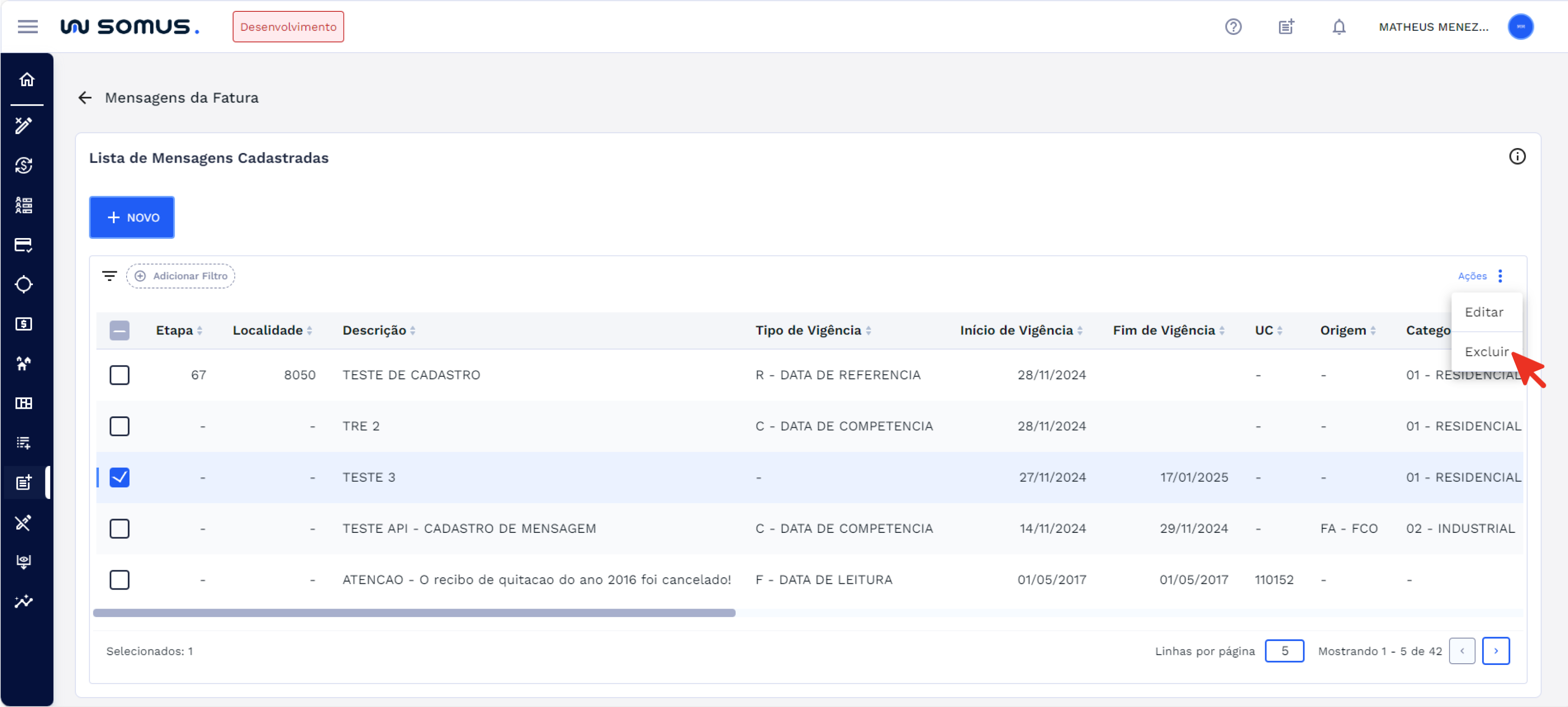
Task: Click the trend chart sidebar icon
Action: [24, 602]
